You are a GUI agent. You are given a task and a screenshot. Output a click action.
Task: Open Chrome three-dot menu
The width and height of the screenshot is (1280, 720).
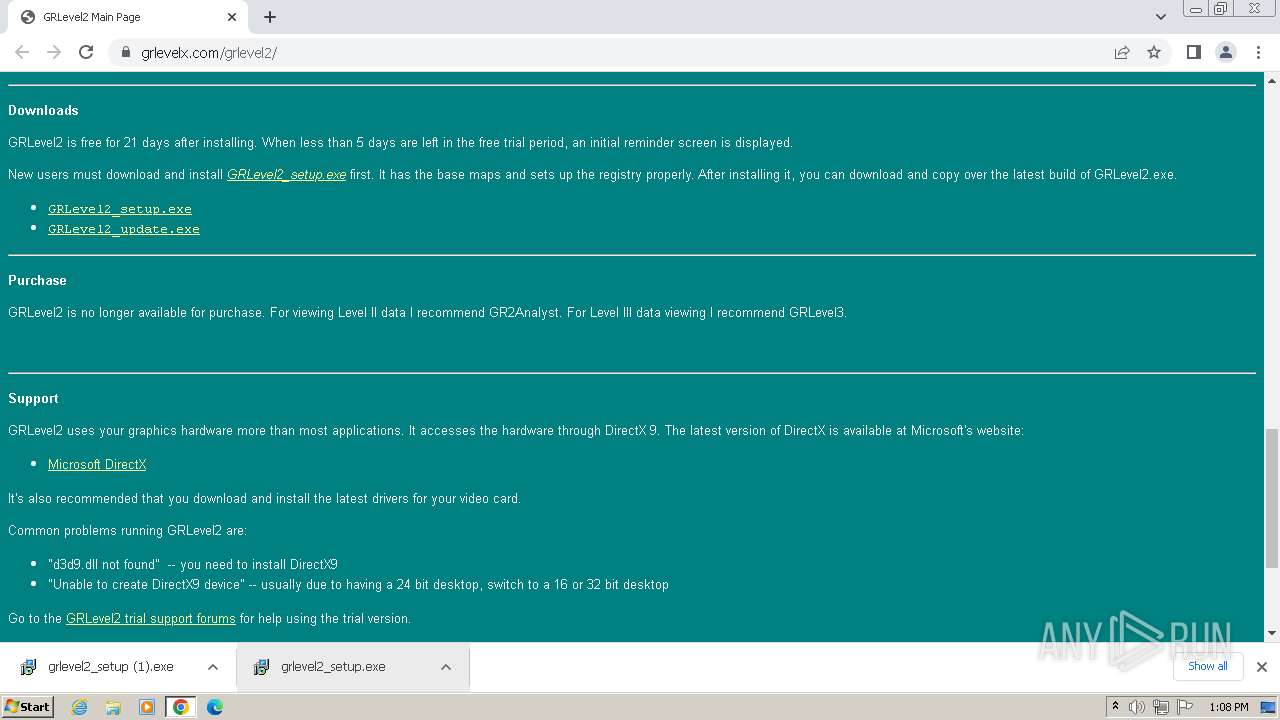click(x=1257, y=52)
